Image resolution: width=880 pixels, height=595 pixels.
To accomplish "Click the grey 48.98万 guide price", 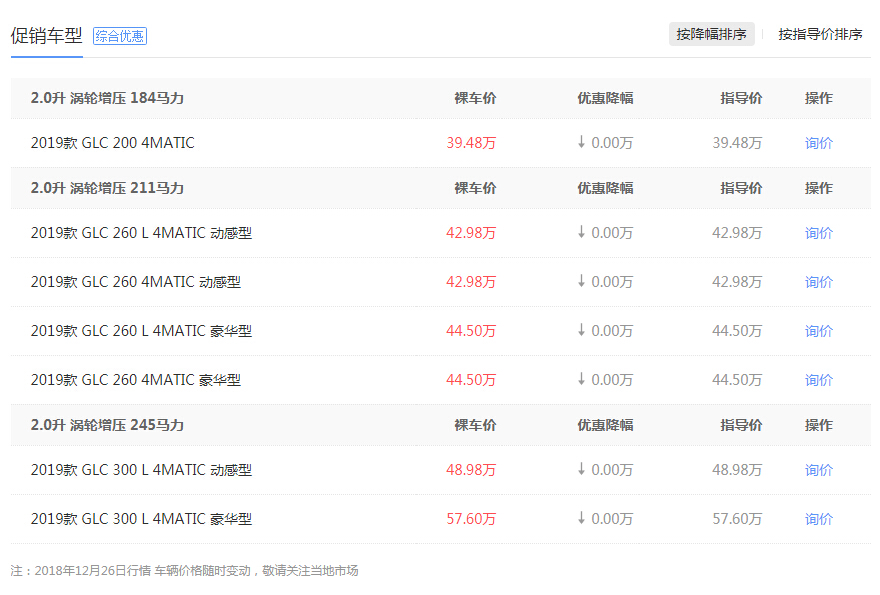I will point(737,470).
